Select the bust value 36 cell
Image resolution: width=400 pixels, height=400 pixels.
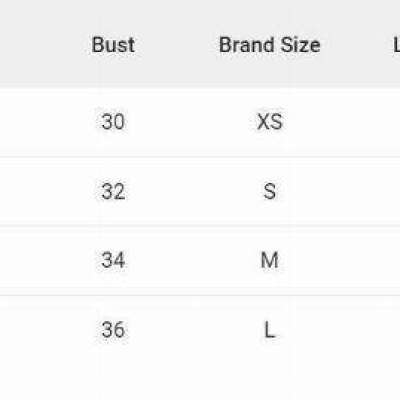point(113,330)
